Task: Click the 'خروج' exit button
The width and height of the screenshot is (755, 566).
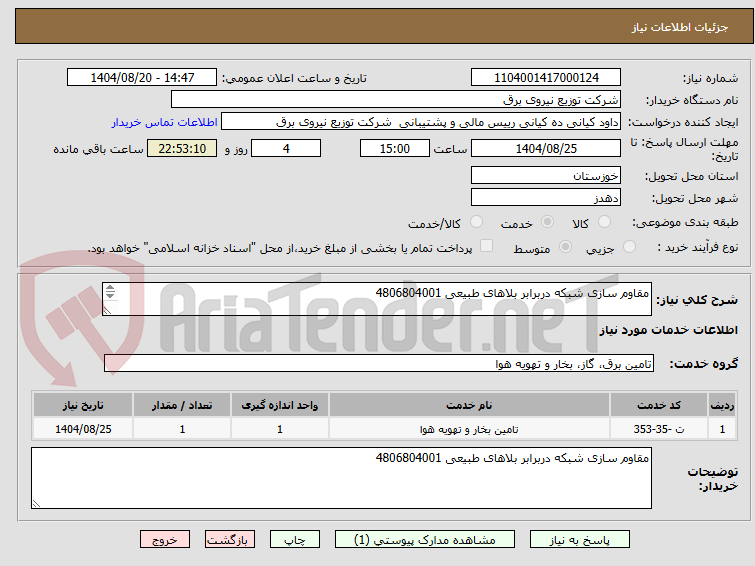Action: (165, 540)
